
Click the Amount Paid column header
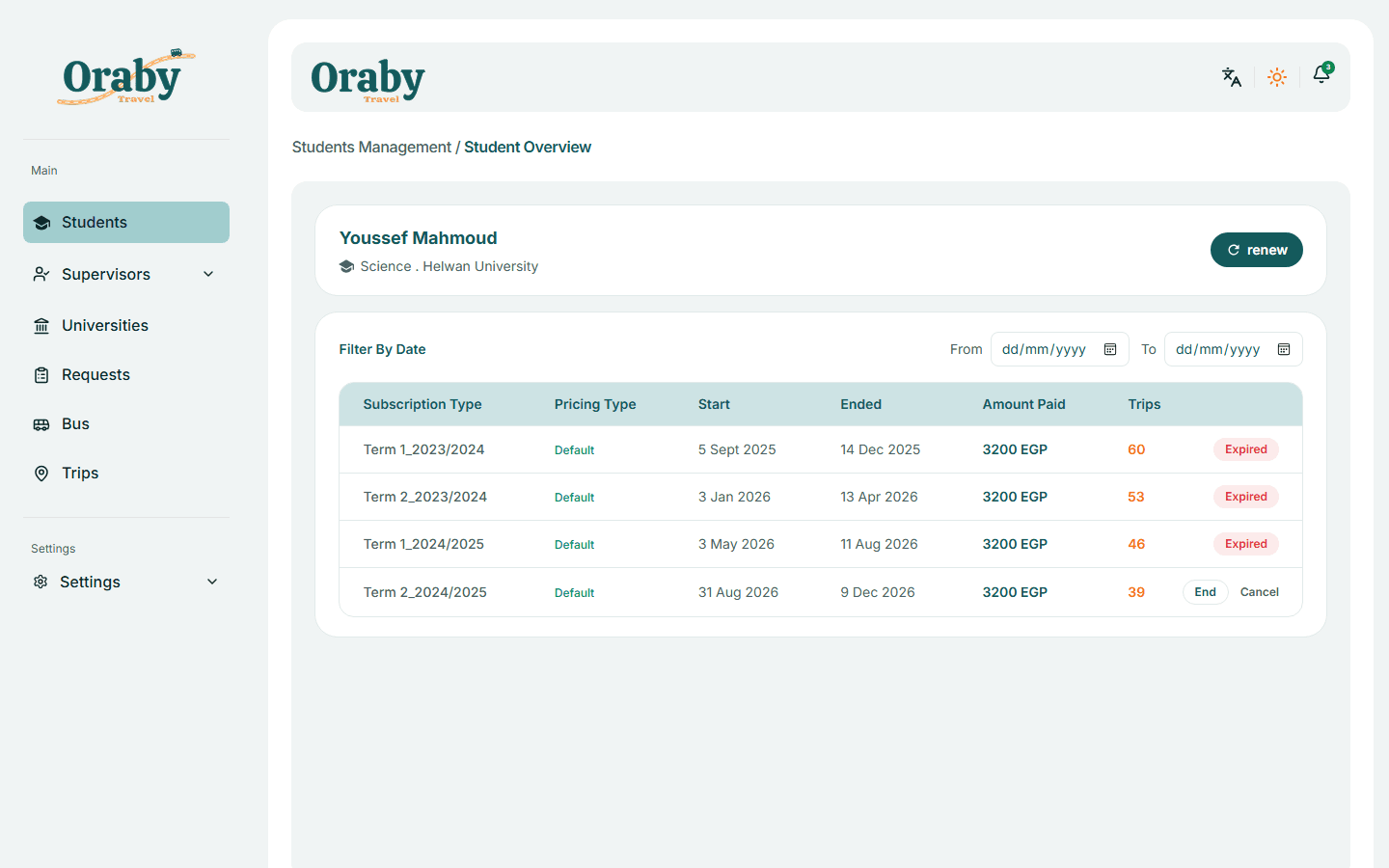point(1024,404)
